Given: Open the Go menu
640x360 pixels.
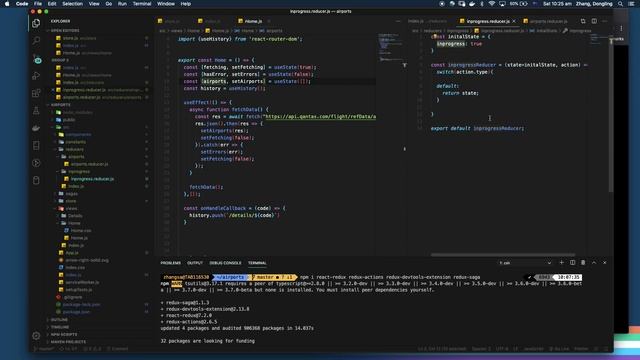Looking at the screenshot, I should click(x=109, y=4).
